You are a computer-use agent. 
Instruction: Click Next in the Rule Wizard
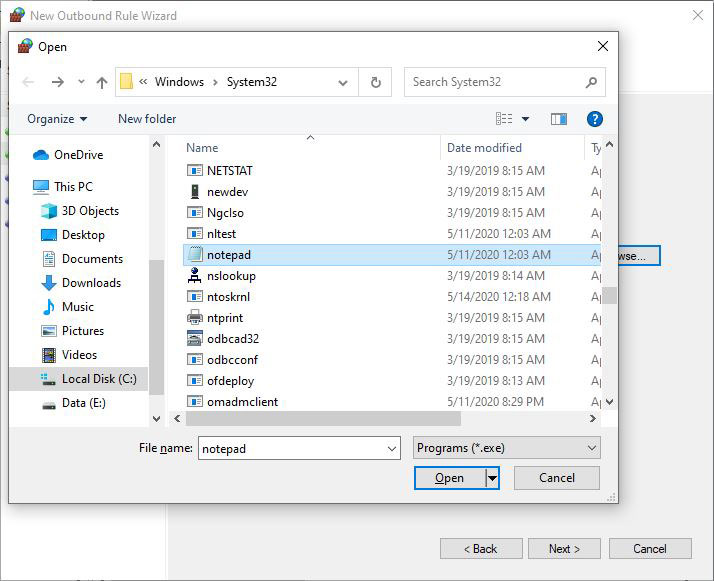point(564,549)
